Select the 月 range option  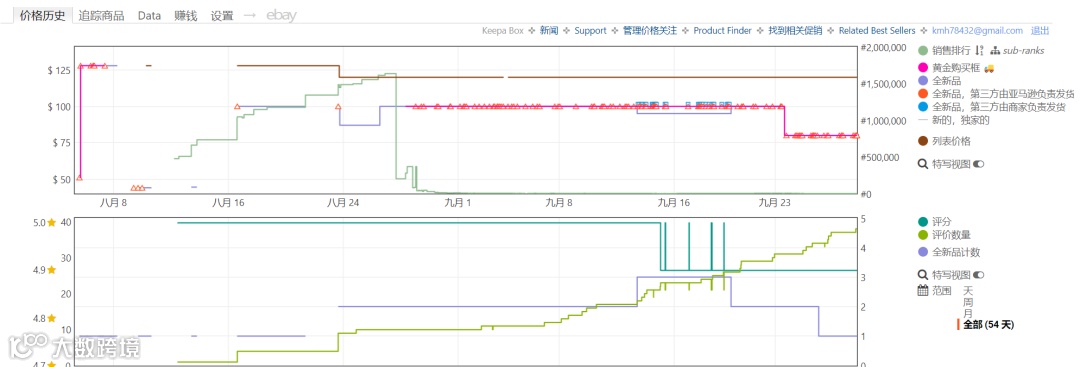[968, 313]
